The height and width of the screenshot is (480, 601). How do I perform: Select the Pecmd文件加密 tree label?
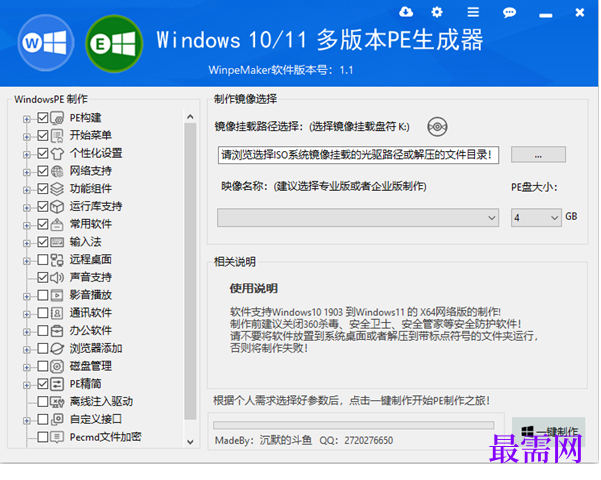tap(106, 437)
